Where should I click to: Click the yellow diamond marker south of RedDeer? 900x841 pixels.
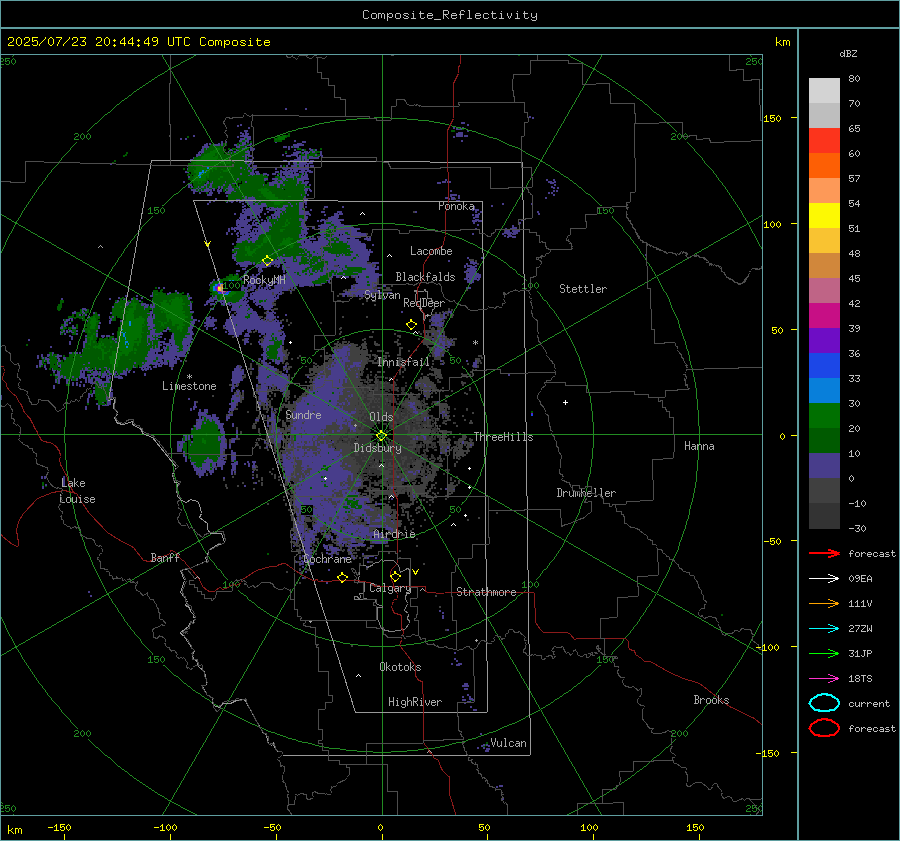point(412,325)
